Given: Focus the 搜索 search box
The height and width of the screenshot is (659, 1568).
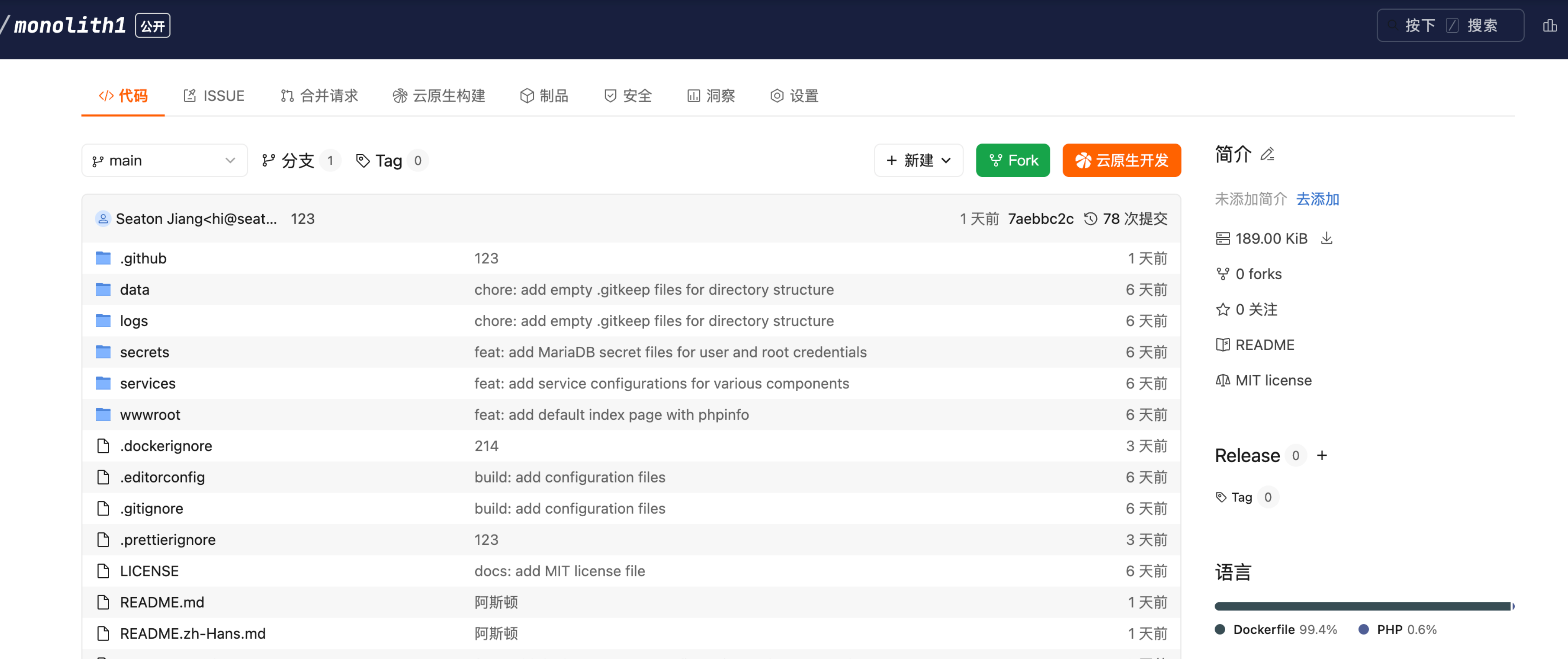Looking at the screenshot, I should [x=1450, y=26].
